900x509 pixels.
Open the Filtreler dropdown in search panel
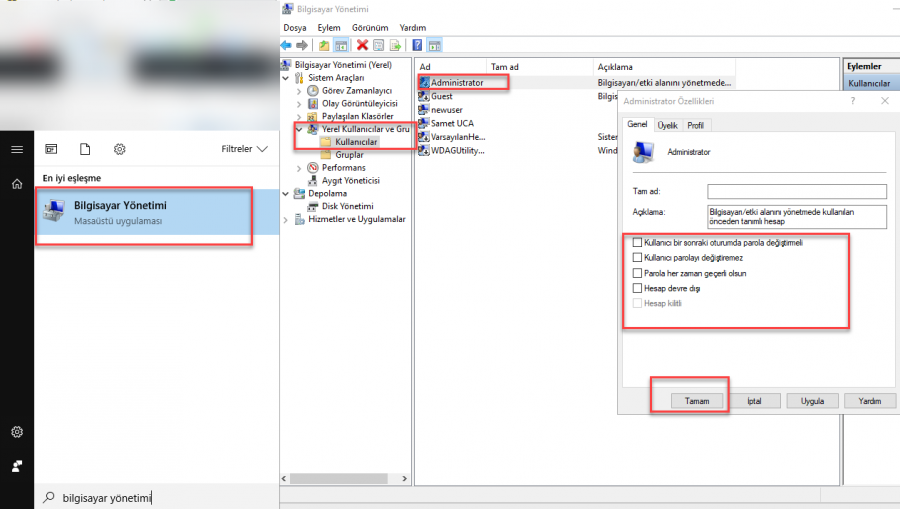245,149
